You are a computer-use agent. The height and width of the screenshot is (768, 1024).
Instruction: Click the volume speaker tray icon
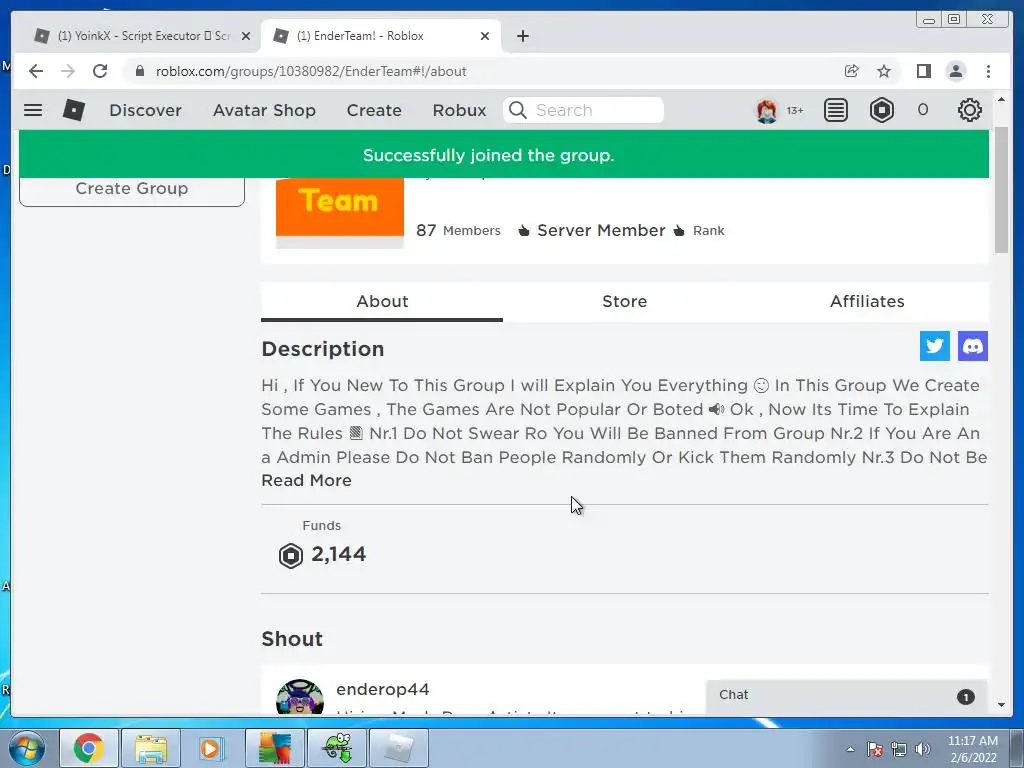pos(922,749)
